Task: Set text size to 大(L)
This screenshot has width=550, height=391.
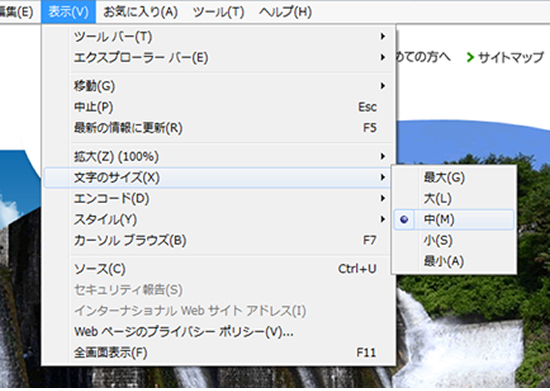Action: [454, 198]
